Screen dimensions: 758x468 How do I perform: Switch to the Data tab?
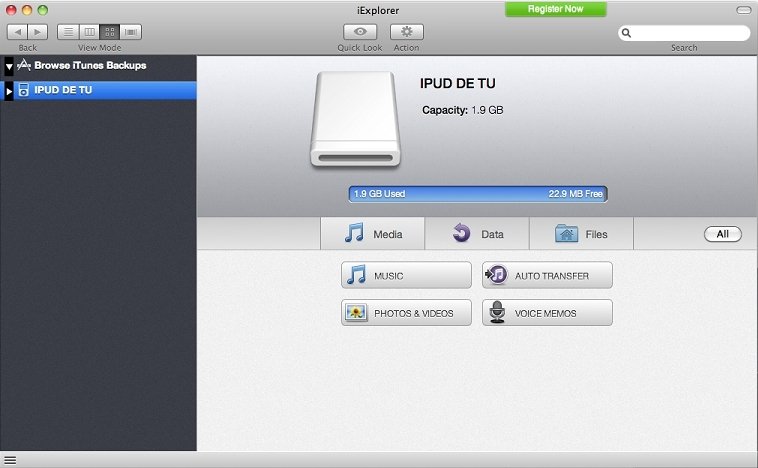477,234
